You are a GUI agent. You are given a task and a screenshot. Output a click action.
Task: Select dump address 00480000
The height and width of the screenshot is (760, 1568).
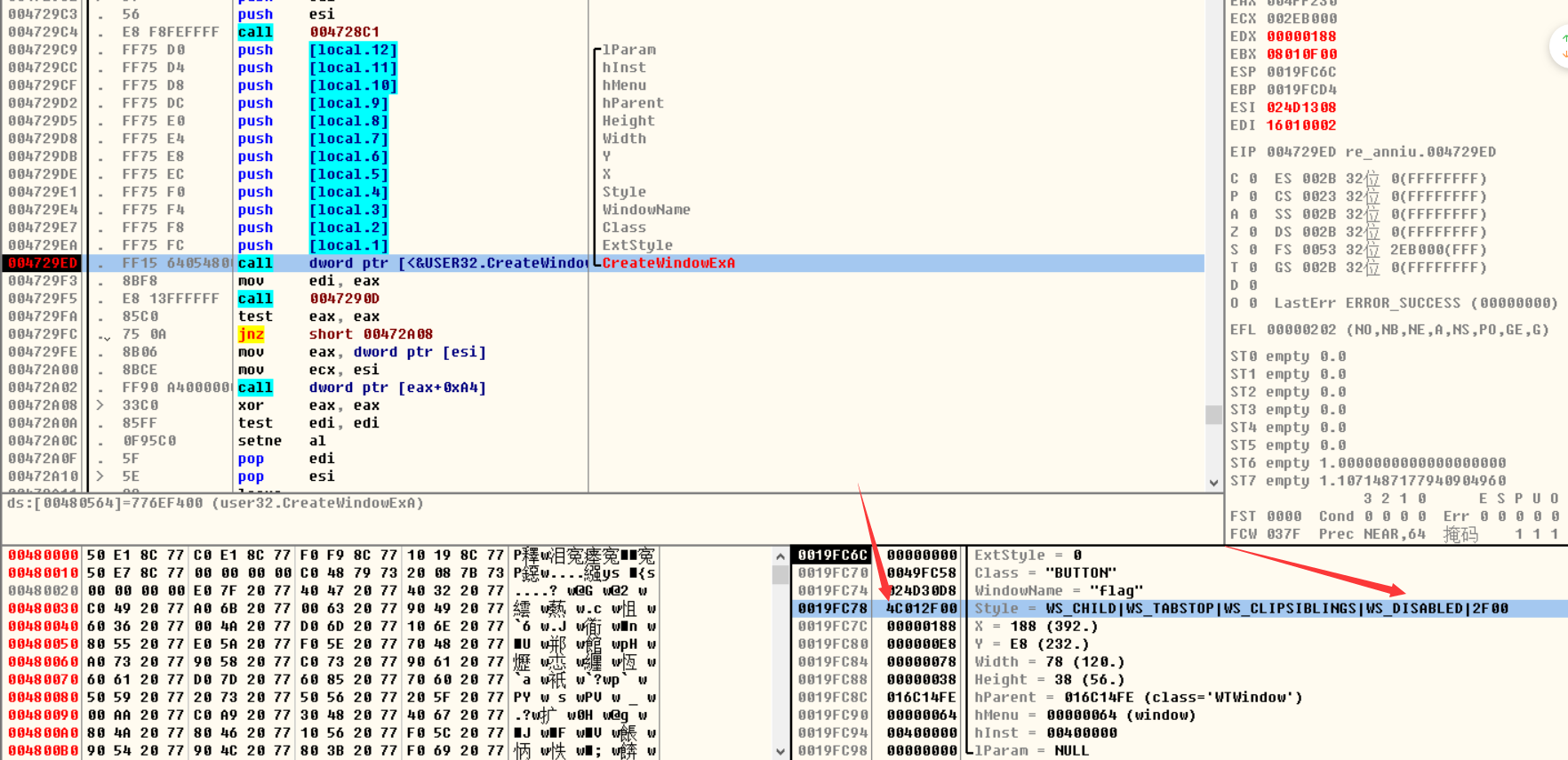(x=43, y=556)
